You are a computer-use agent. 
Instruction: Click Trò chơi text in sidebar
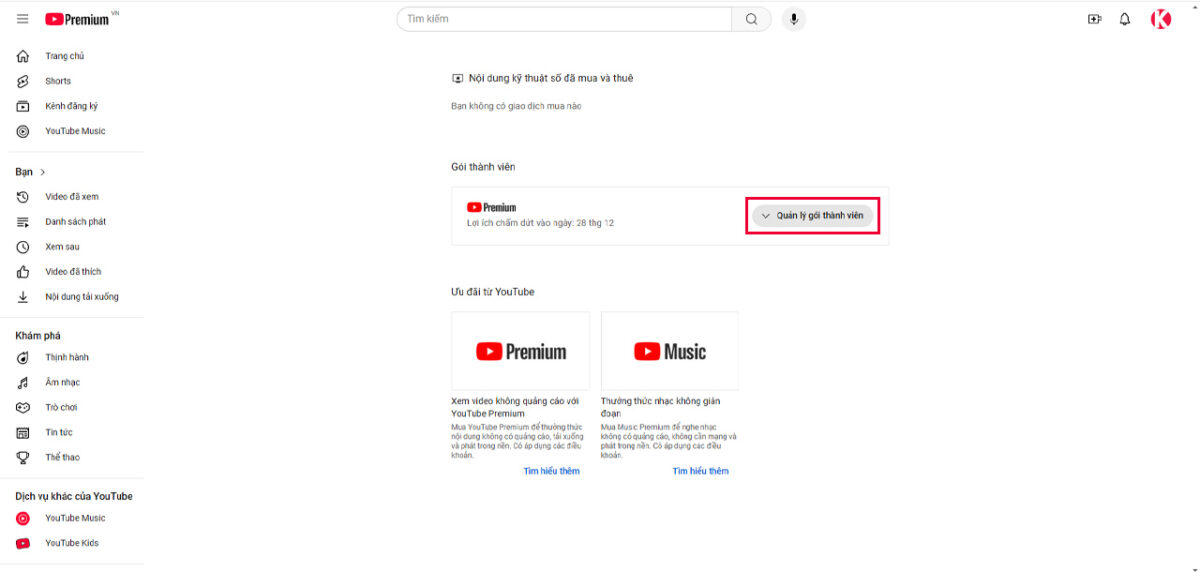pyautogui.click(x=61, y=408)
